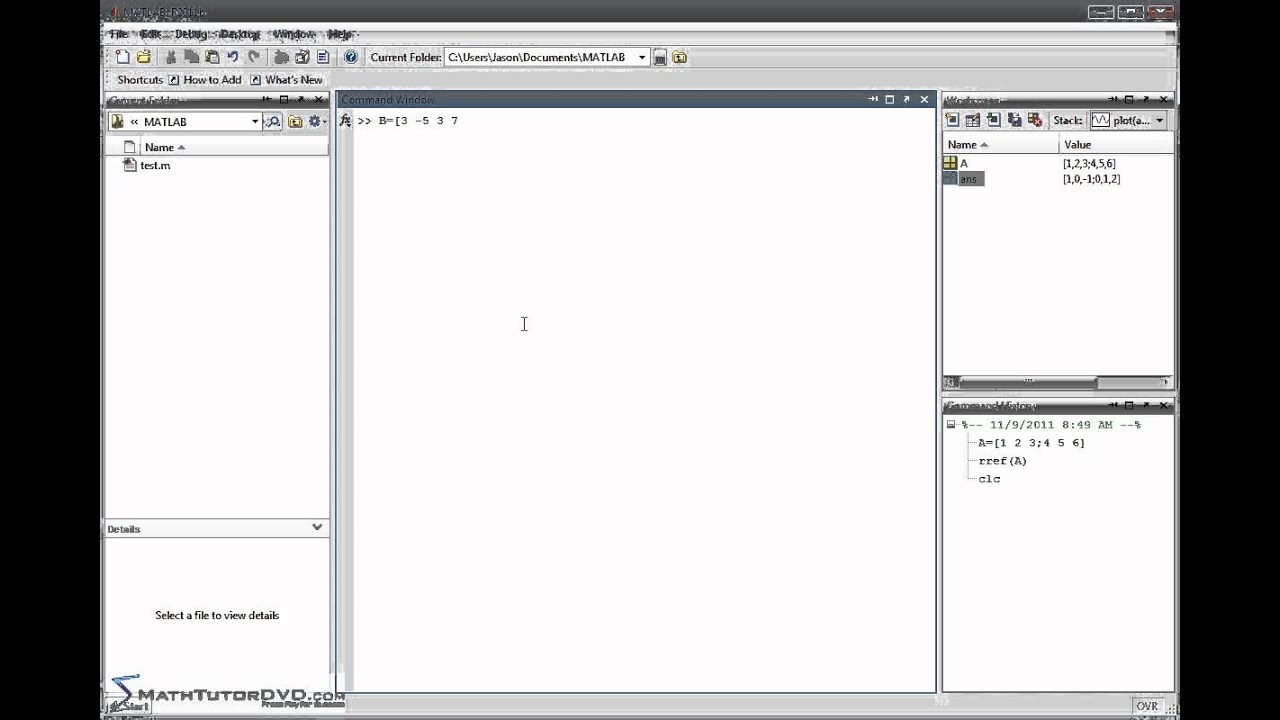The image size is (1280, 720).
Task: Click the value [1,2,3;4,5,6] of variable A
Action: [1089, 163]
